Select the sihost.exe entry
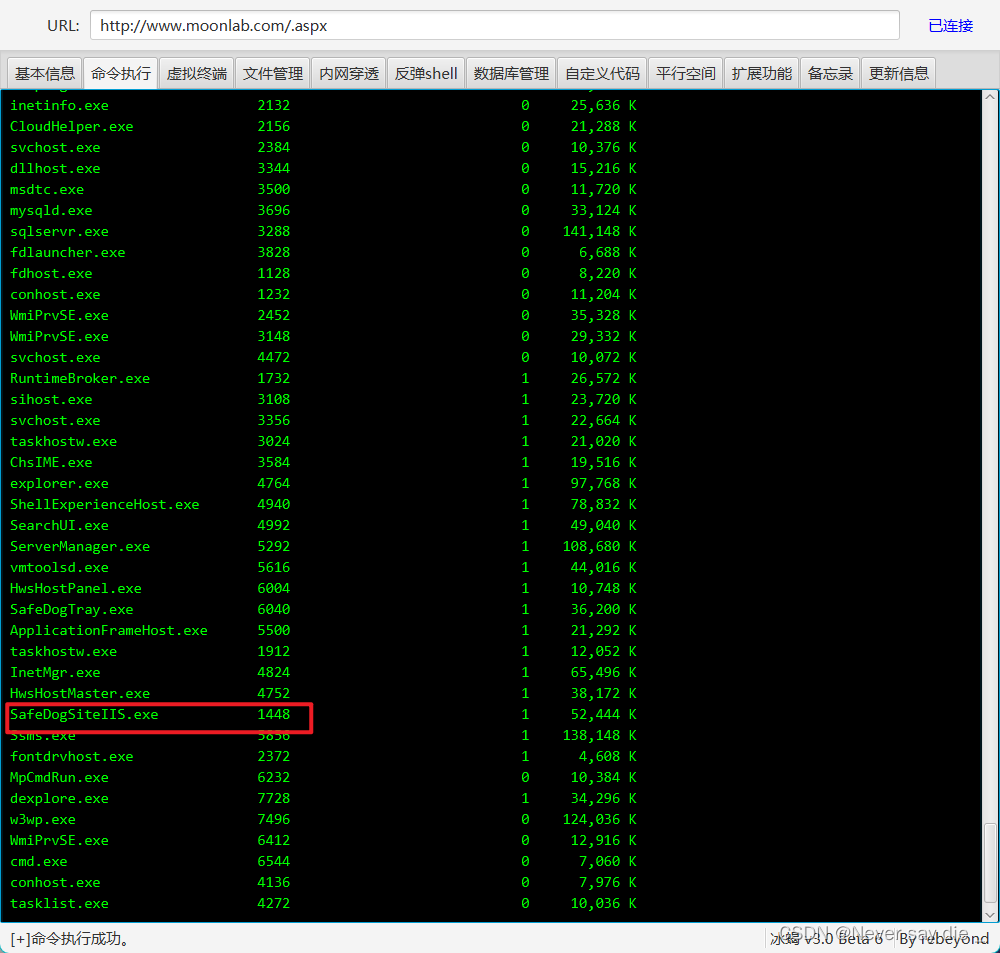Image resolution: width=1000 pixels, height=953 pixels. [51, 399]
